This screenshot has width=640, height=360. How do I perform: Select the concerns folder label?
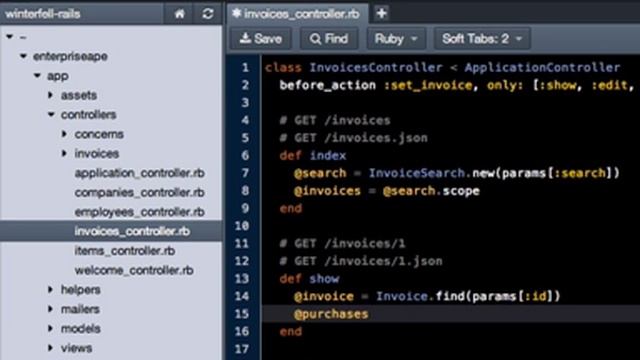point(99,134)
